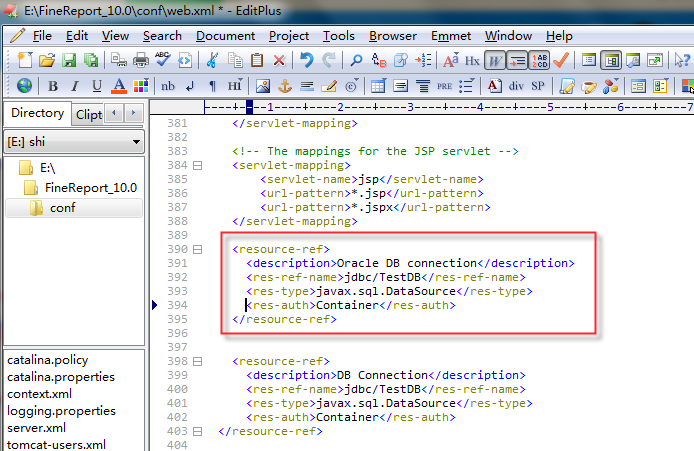Toggle auto indent button
694x451 pixels.
[517, 60]
